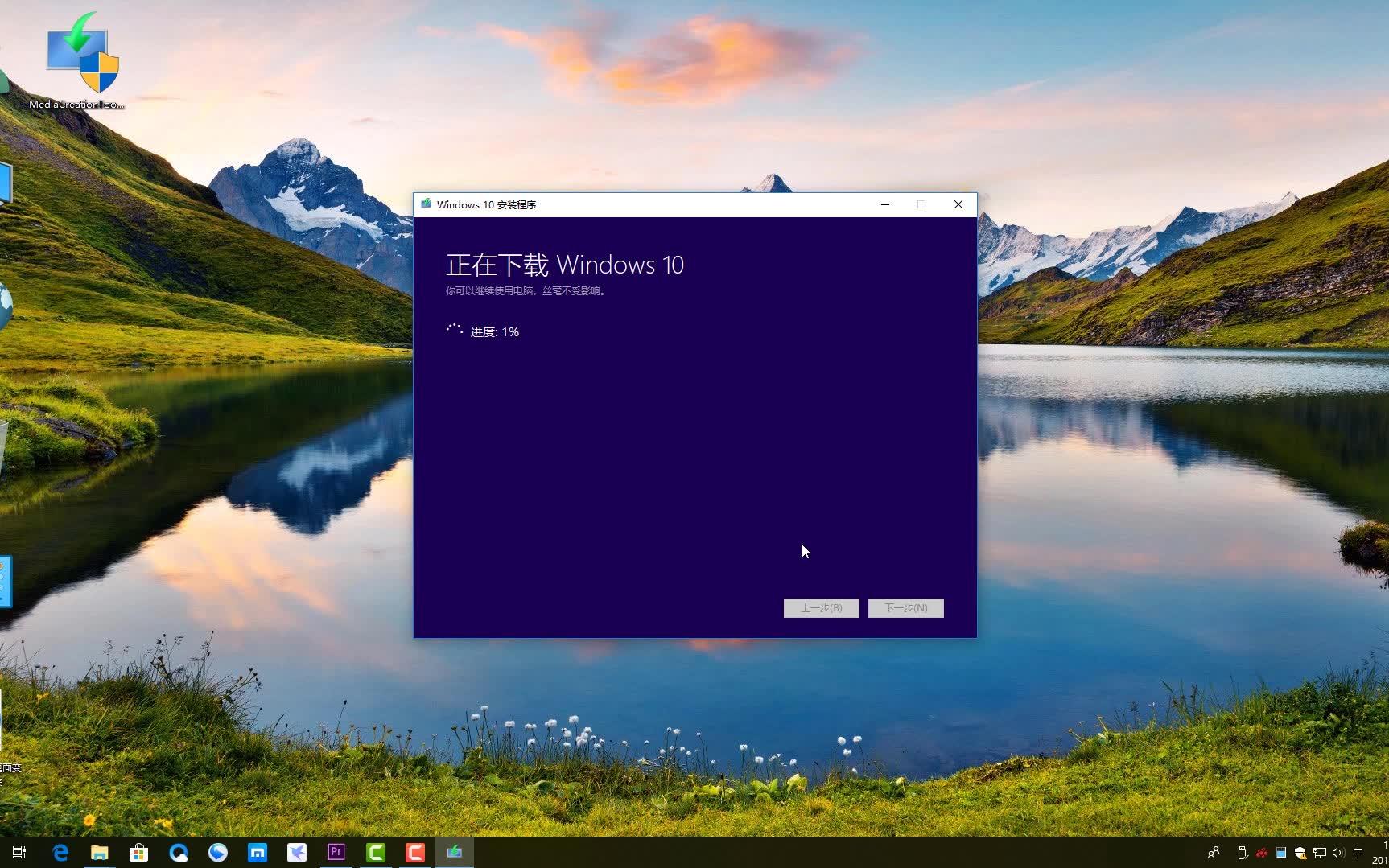Launch Maxthon browser from the taskbar
This screenshot has height=868, width=1389.
[x=258, y=852]
